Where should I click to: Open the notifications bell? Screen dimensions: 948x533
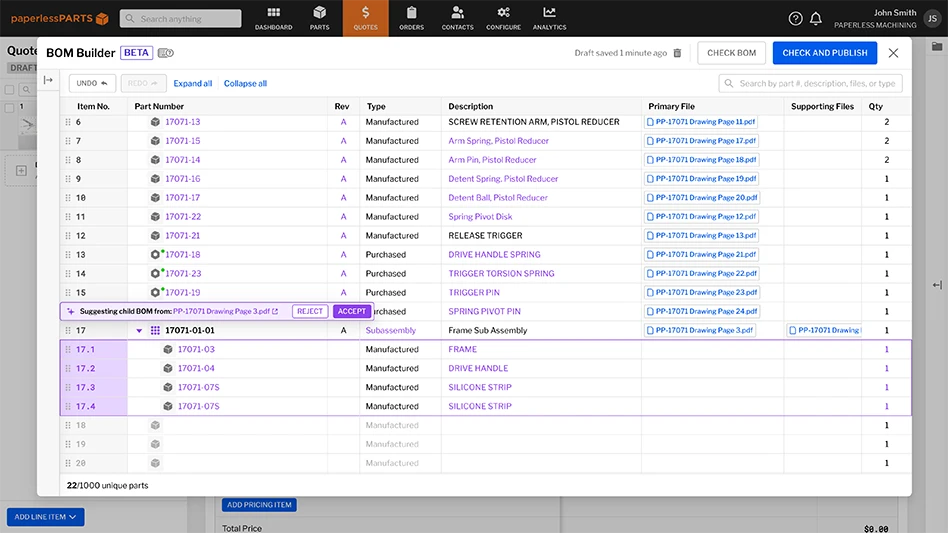(816, 18)
